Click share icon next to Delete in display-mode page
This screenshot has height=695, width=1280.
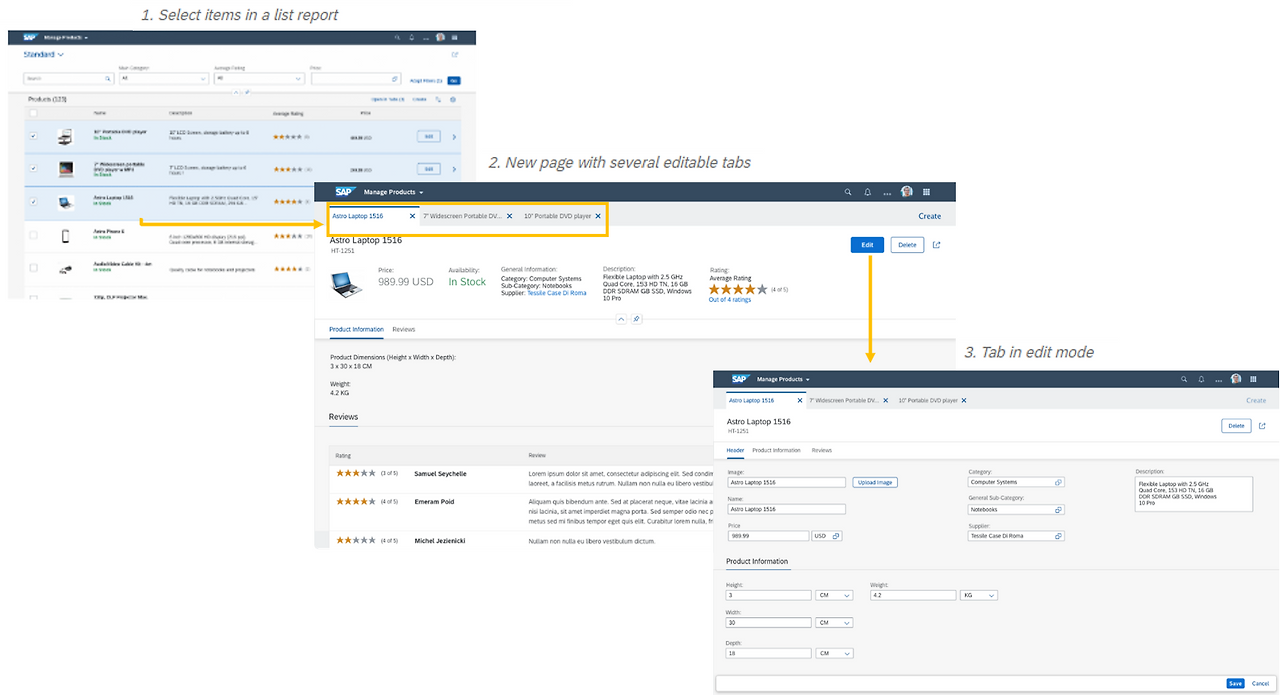(937, 244)
